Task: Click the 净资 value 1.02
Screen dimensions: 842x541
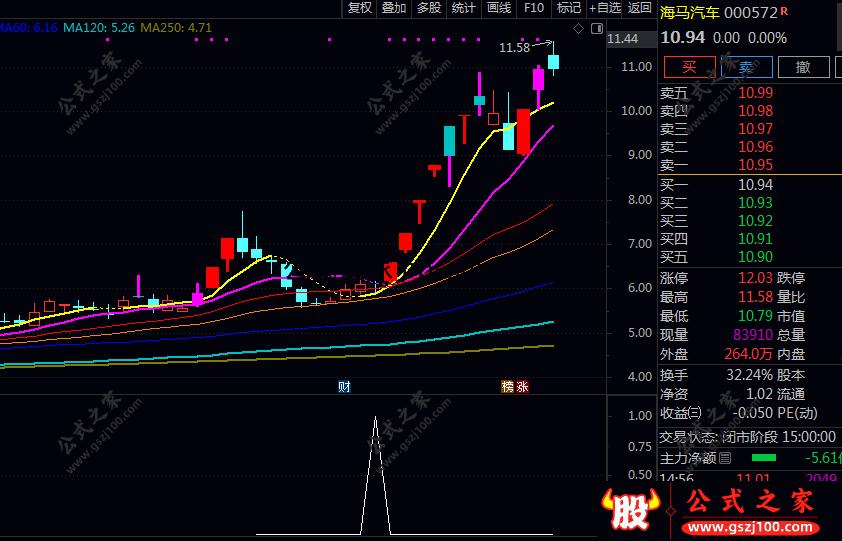Action: pos(759,394)
